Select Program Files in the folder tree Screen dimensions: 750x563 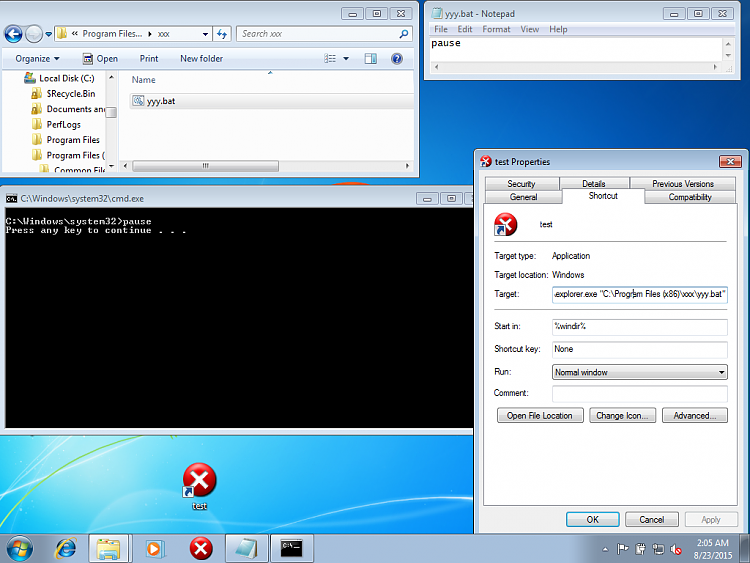coord(72,140)
